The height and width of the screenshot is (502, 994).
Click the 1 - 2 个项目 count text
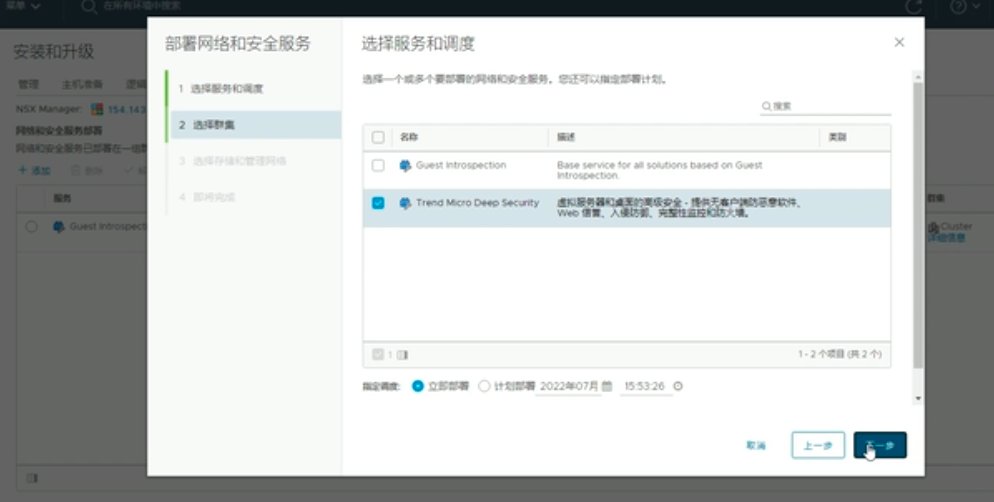839,354
